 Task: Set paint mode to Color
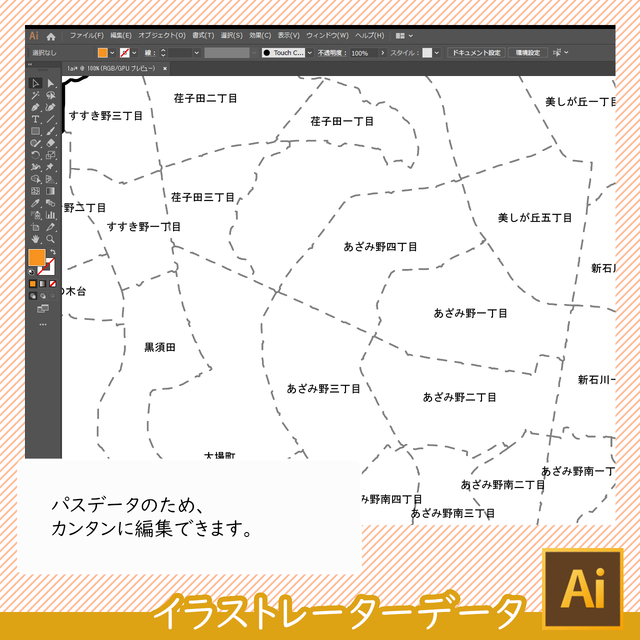tap(33, 284)
